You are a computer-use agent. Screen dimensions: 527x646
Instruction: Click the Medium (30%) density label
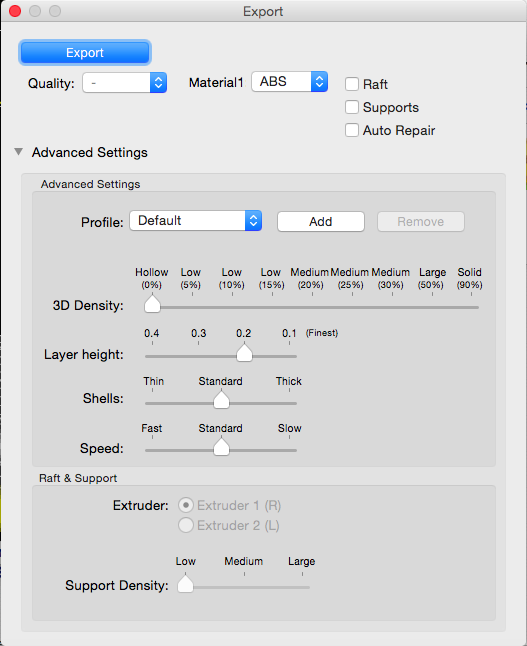(x=391, y=279)
